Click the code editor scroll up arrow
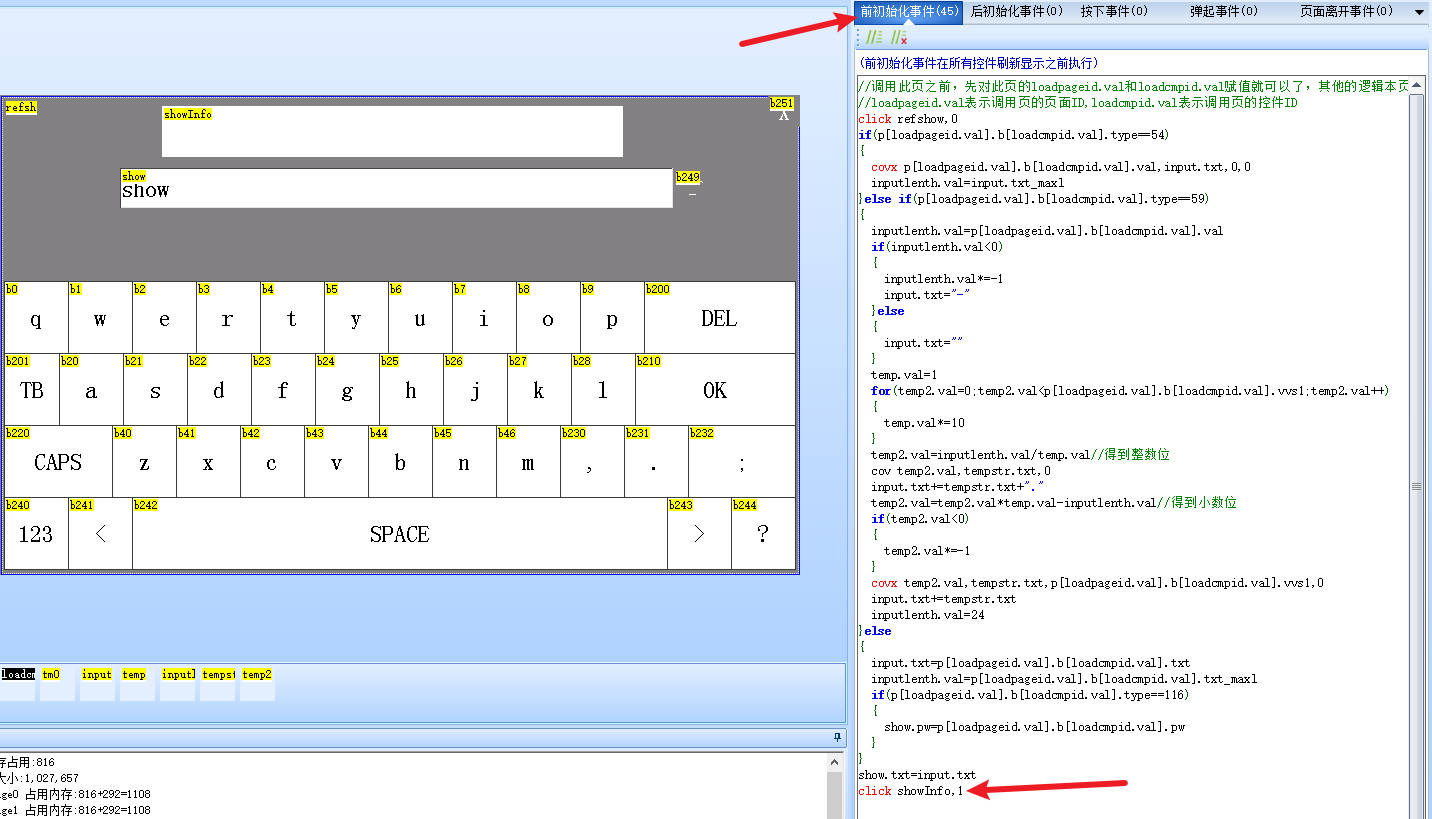1432x819 pixels. [x=1416, y=84]
